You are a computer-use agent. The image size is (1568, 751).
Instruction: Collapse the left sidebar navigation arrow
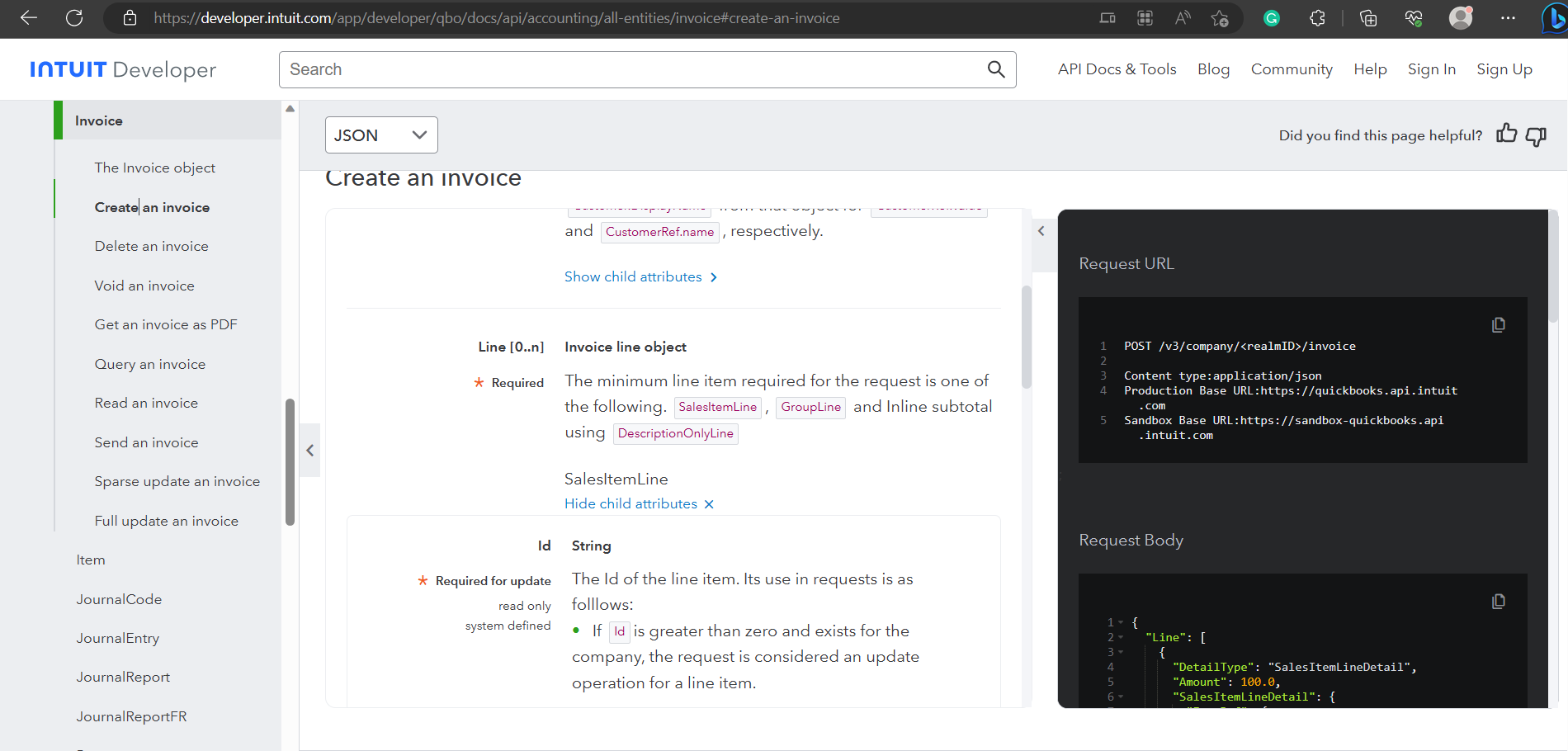click(x=310, y=451)
